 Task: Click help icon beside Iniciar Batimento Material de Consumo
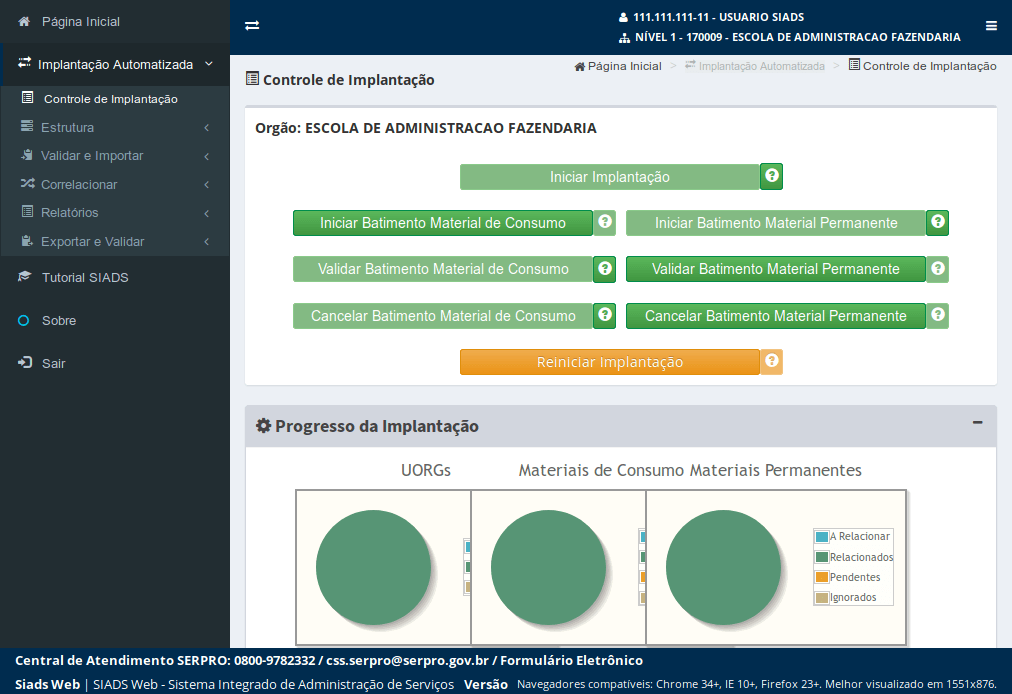pyautogui.click(x=605, y=223)
